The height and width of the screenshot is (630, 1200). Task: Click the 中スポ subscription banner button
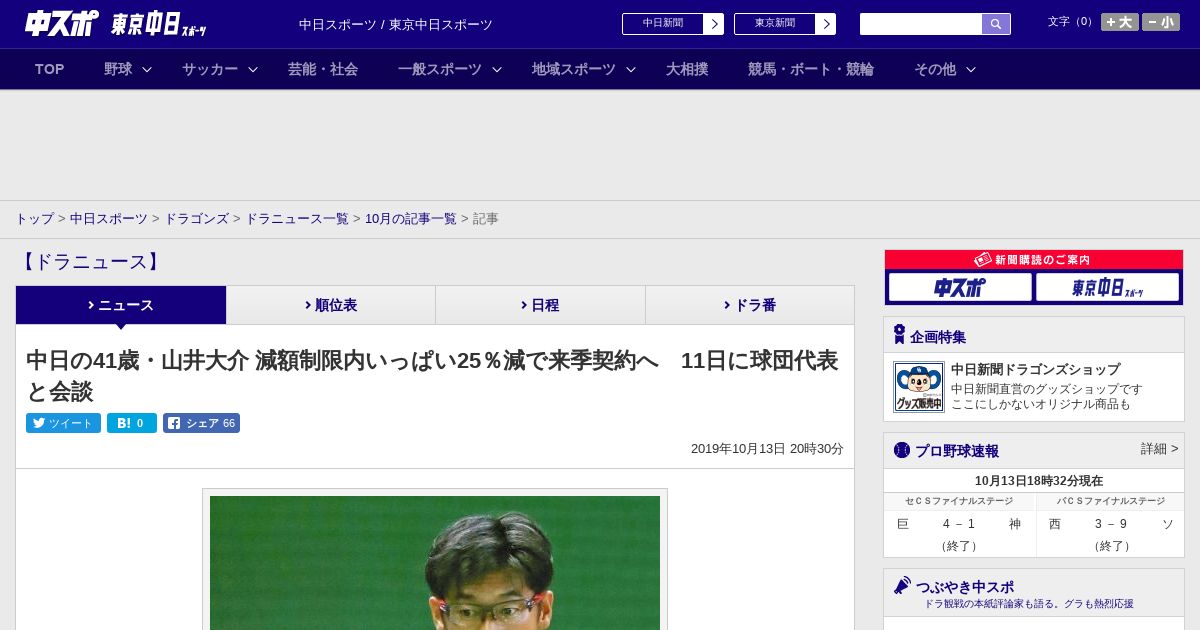coord(960,288)
